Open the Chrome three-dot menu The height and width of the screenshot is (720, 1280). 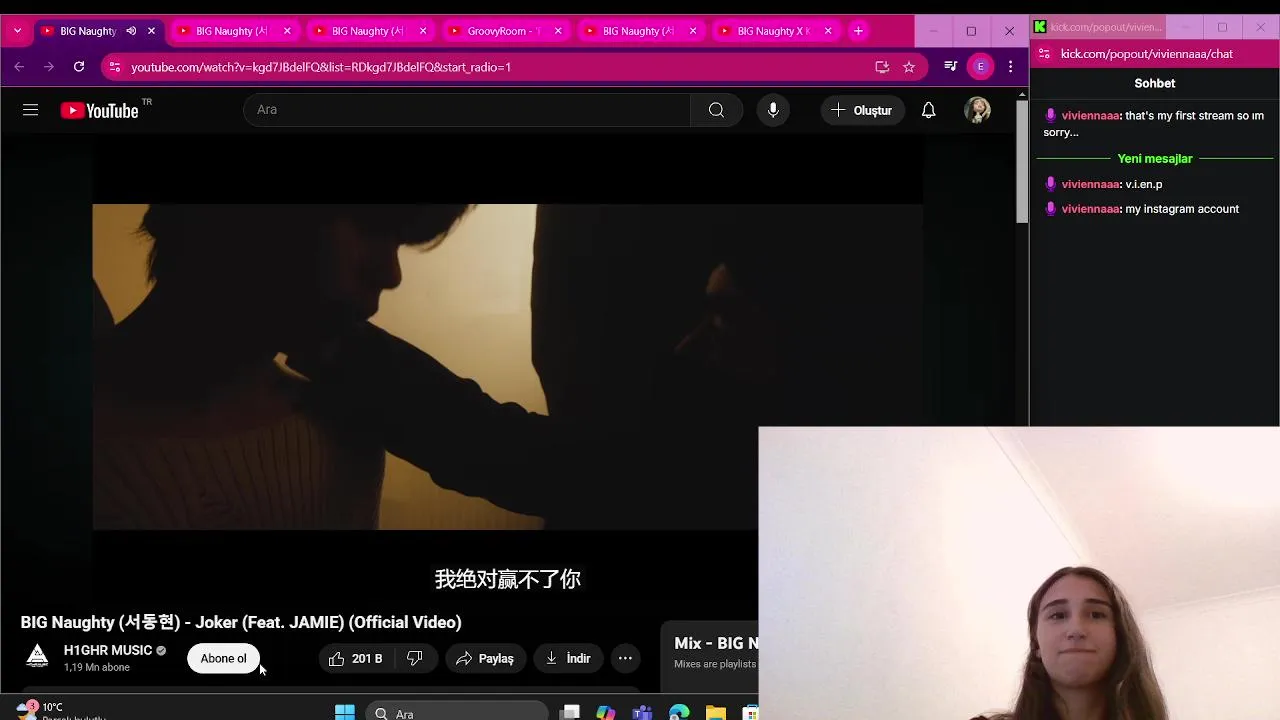pos(1011,67)
